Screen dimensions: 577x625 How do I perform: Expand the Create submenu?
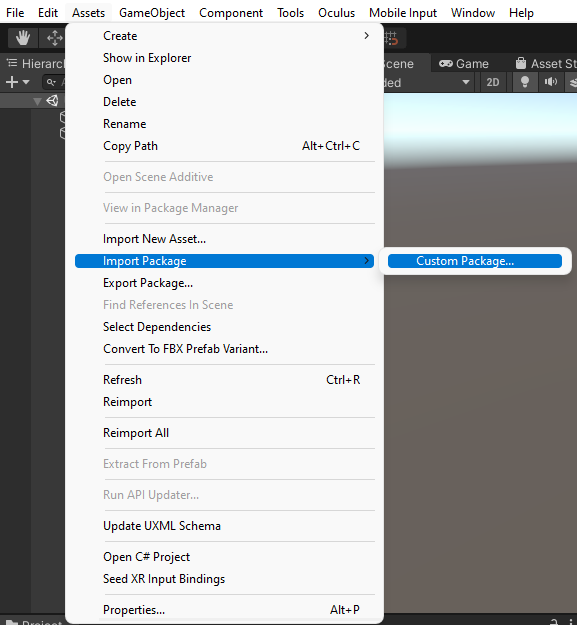click(224, 36)
